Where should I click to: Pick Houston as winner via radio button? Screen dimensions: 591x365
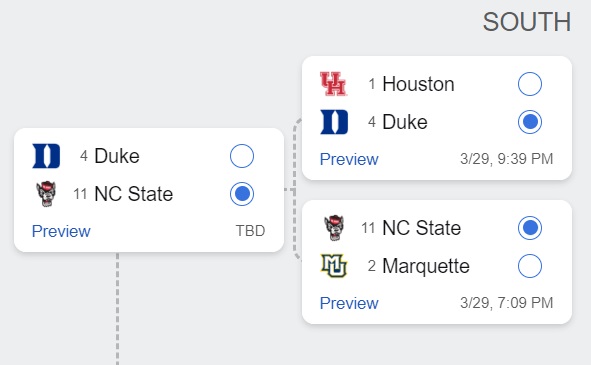pos(530,84)
